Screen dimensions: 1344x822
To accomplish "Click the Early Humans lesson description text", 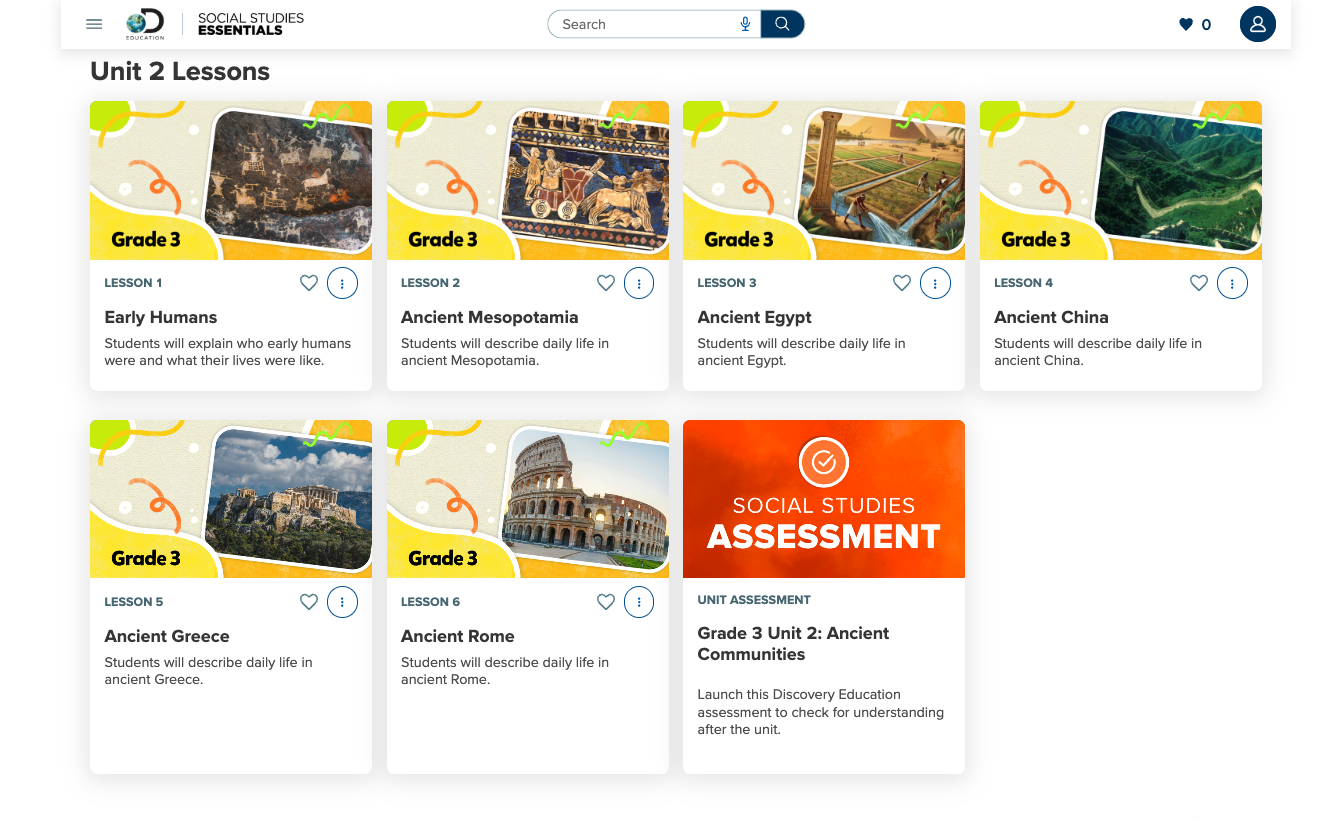I will [228, 352].
